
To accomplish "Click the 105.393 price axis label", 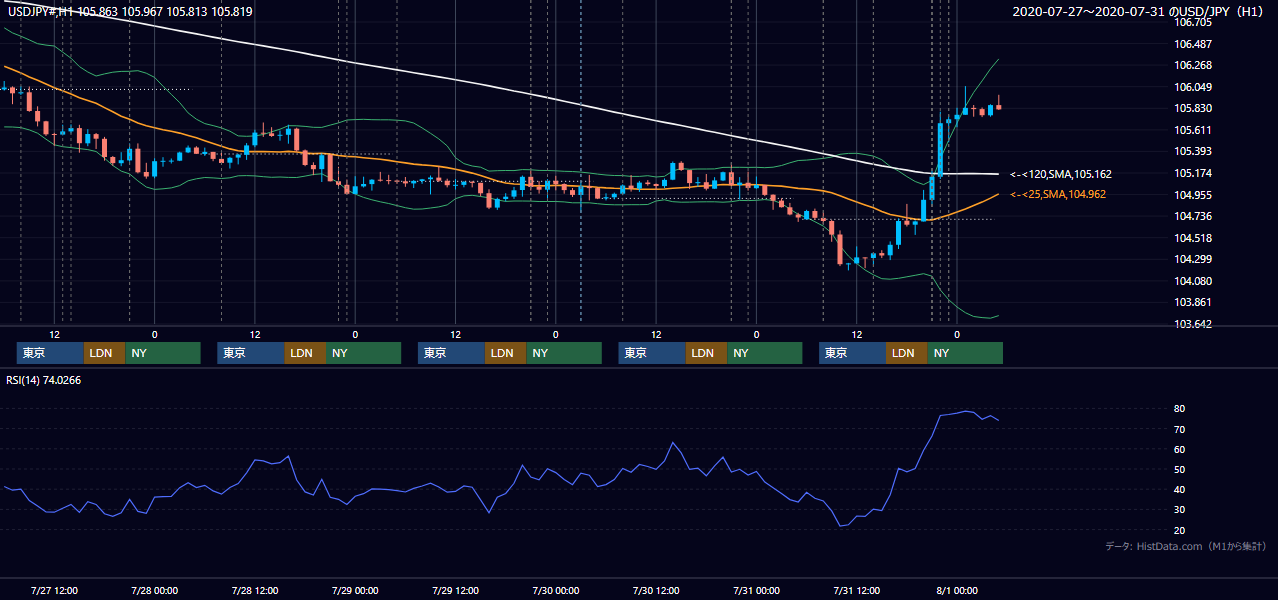I will point(1193,152).
